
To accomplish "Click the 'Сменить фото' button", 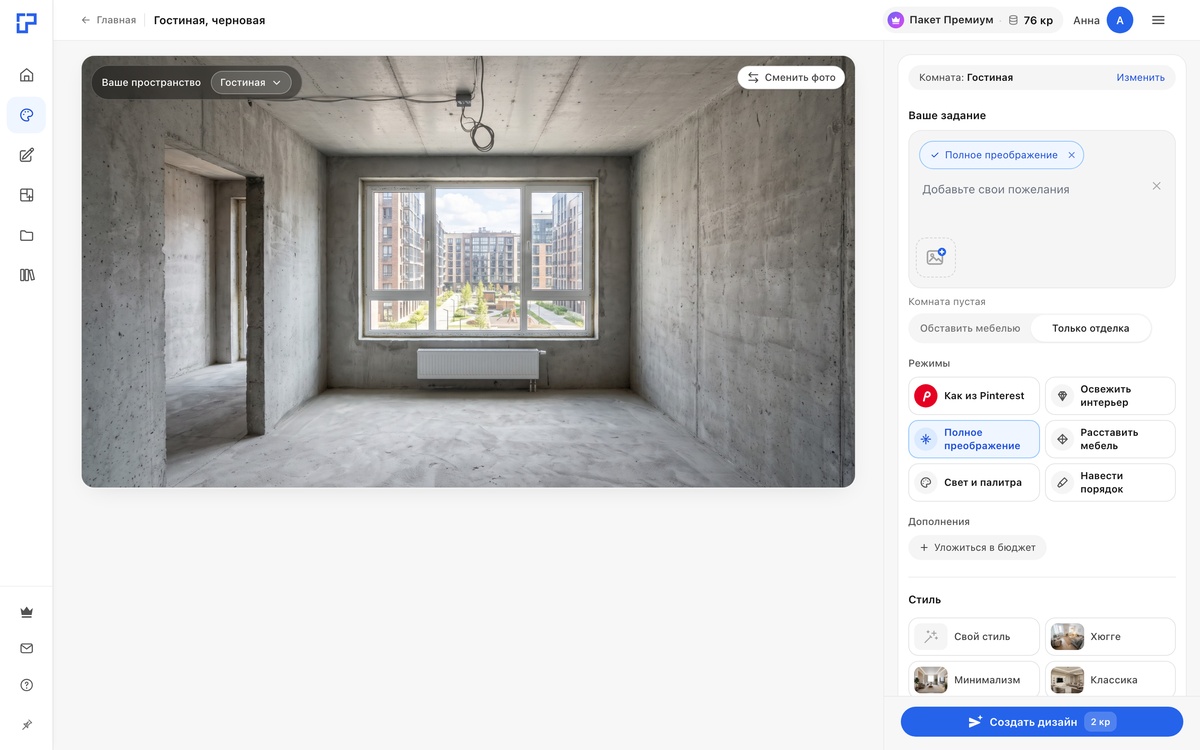I will tap(791, 77).
